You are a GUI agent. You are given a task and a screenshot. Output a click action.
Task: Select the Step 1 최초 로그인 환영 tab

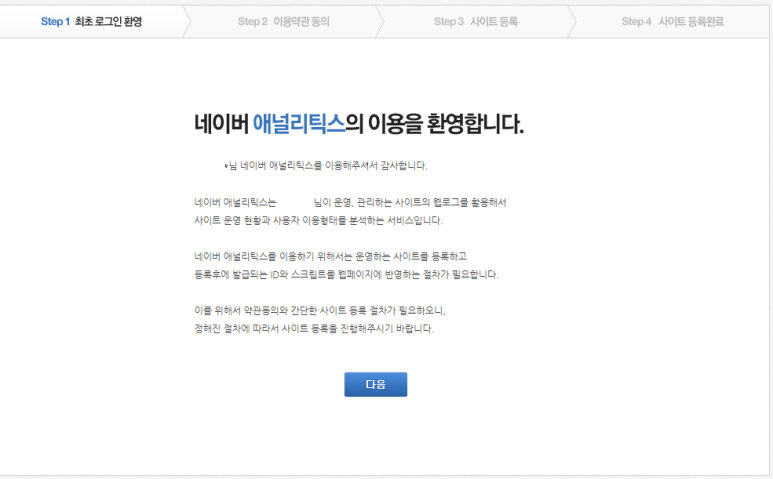[x=92, y=22]
